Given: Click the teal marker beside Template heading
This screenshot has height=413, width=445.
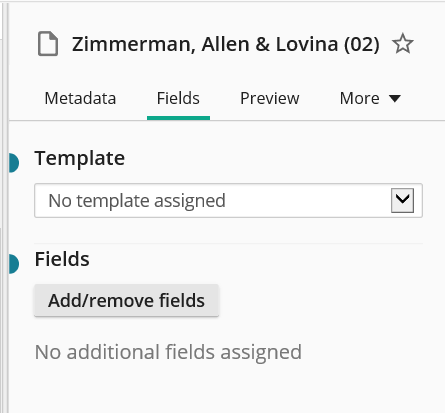Looking at the screenshot, I should [x=13, y=163].
